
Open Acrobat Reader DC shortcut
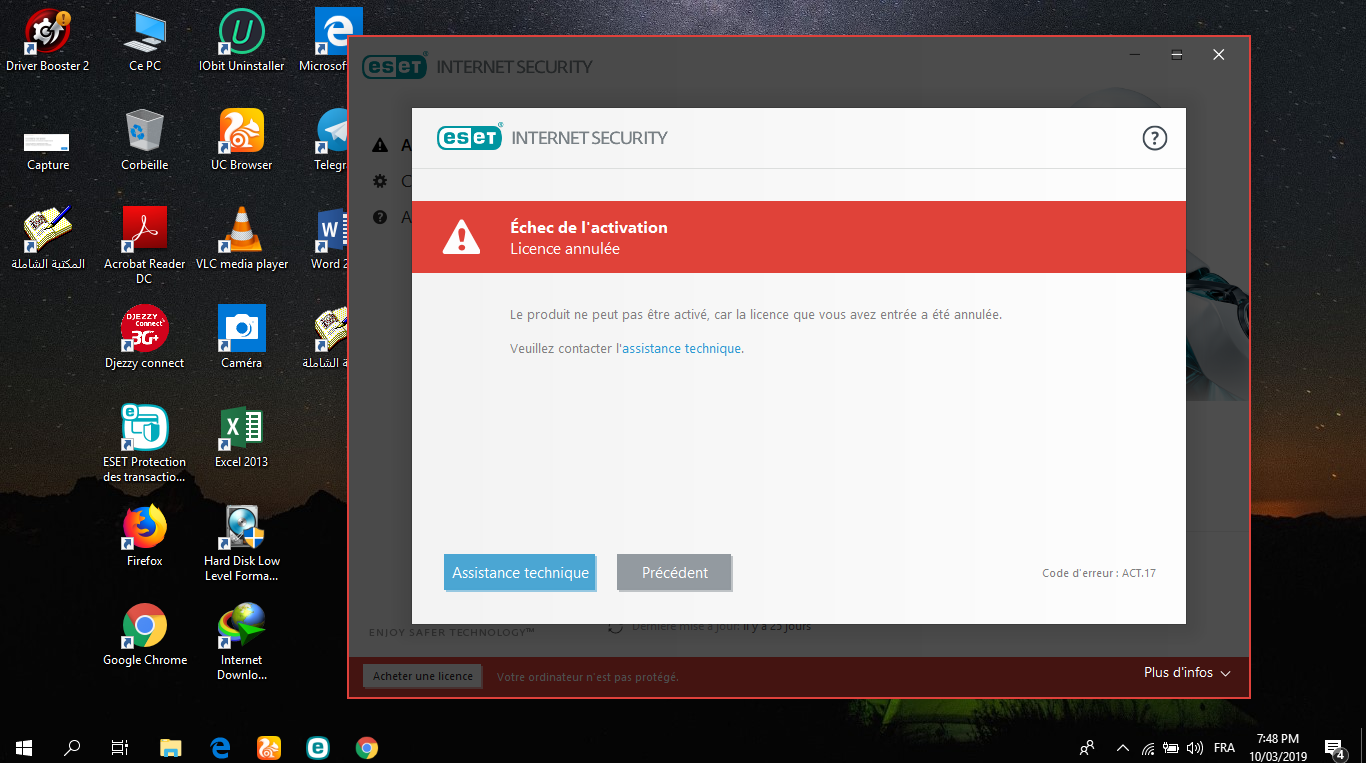coord(145,245)
